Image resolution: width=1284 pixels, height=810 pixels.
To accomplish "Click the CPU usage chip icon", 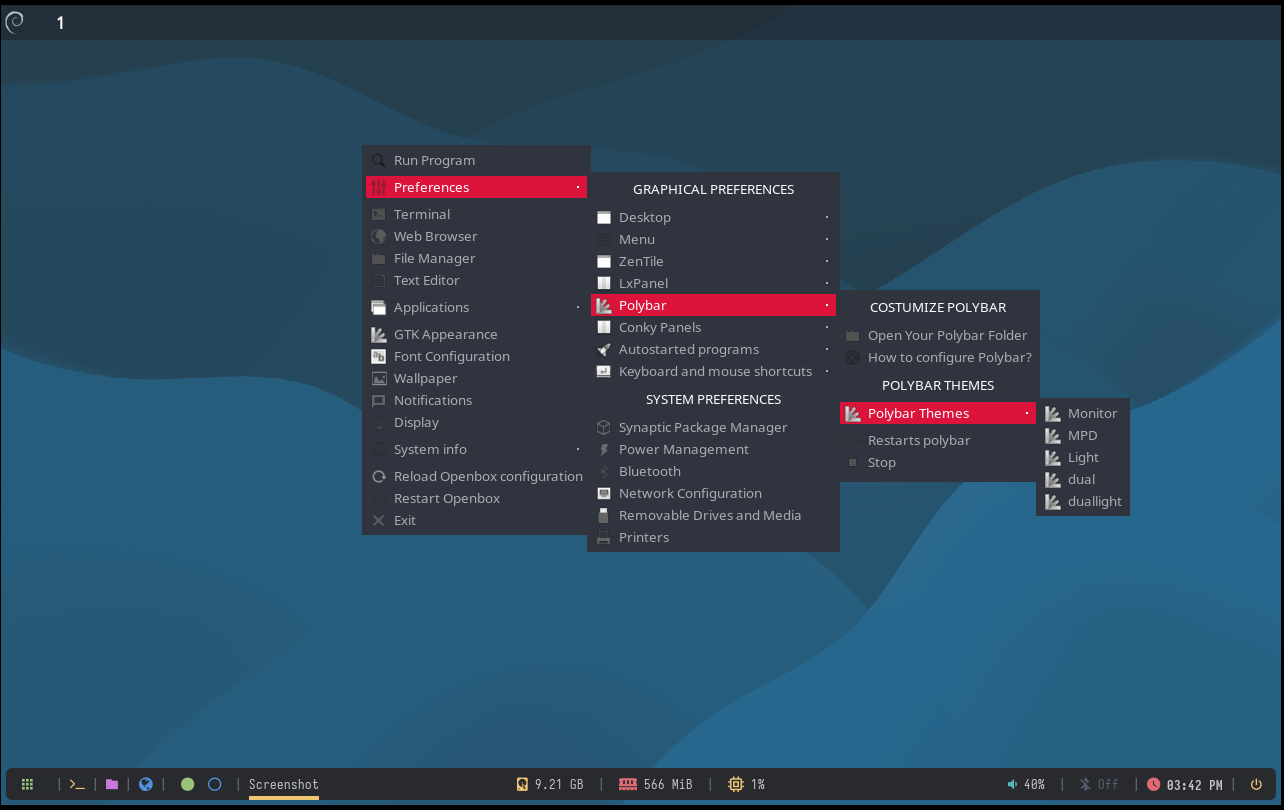I will (736, 785).
